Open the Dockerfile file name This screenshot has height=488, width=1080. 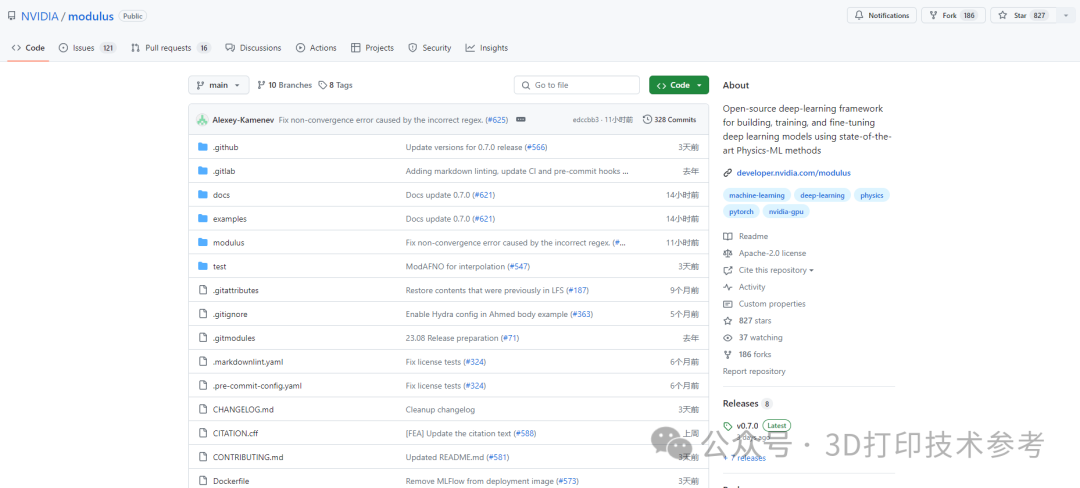[x=231, y=481]
